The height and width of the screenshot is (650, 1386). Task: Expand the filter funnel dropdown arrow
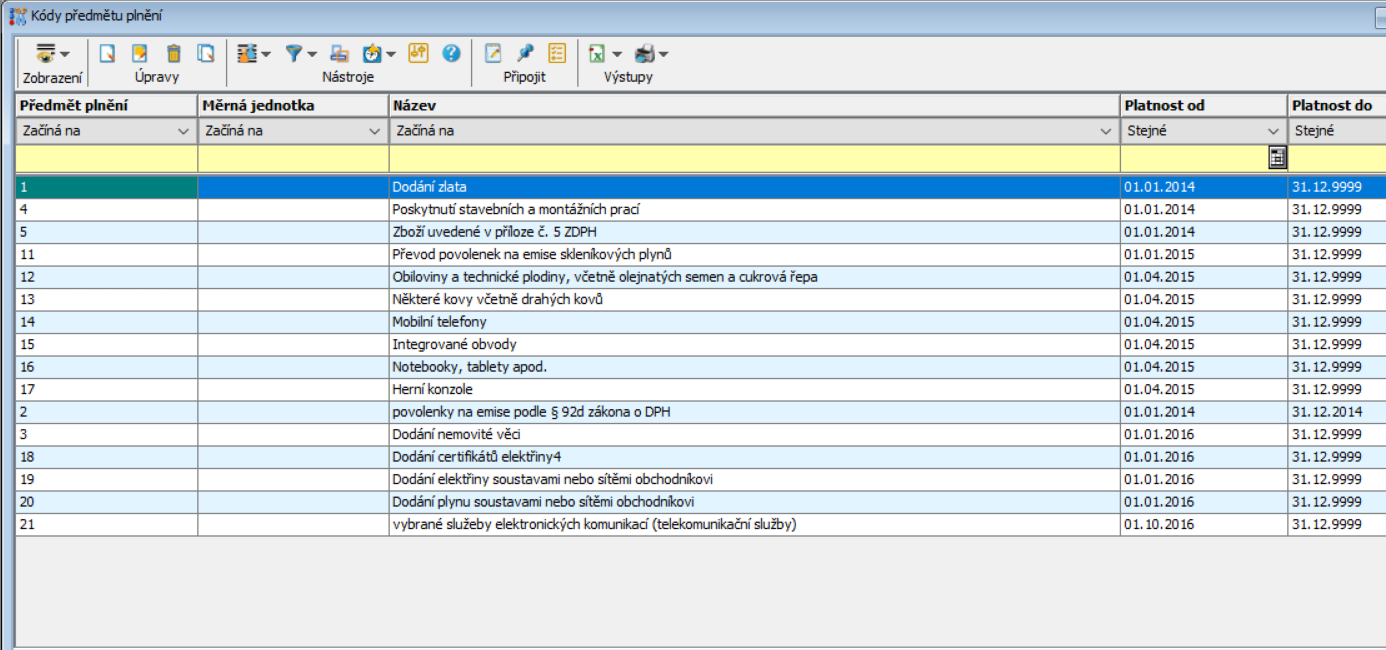click(312, 54)
